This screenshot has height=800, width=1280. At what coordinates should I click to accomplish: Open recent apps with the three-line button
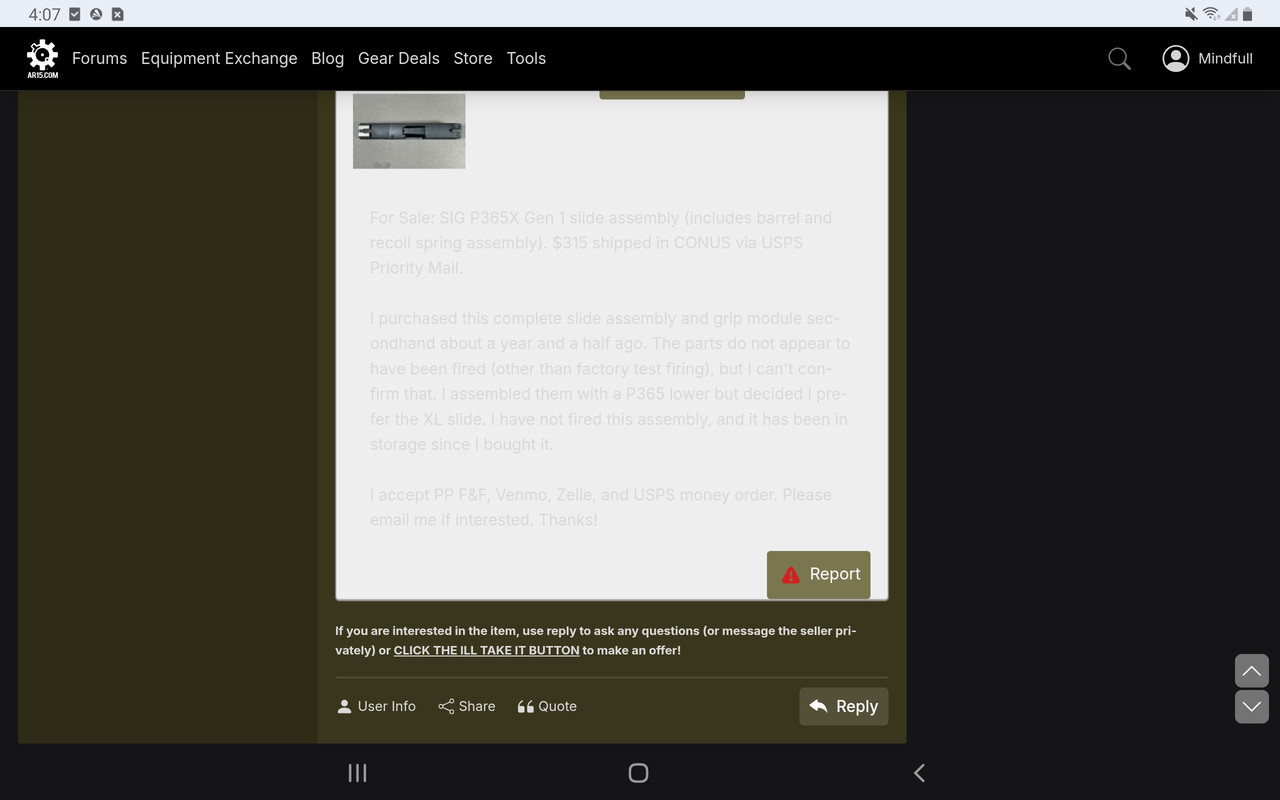(x=357, y=772)
